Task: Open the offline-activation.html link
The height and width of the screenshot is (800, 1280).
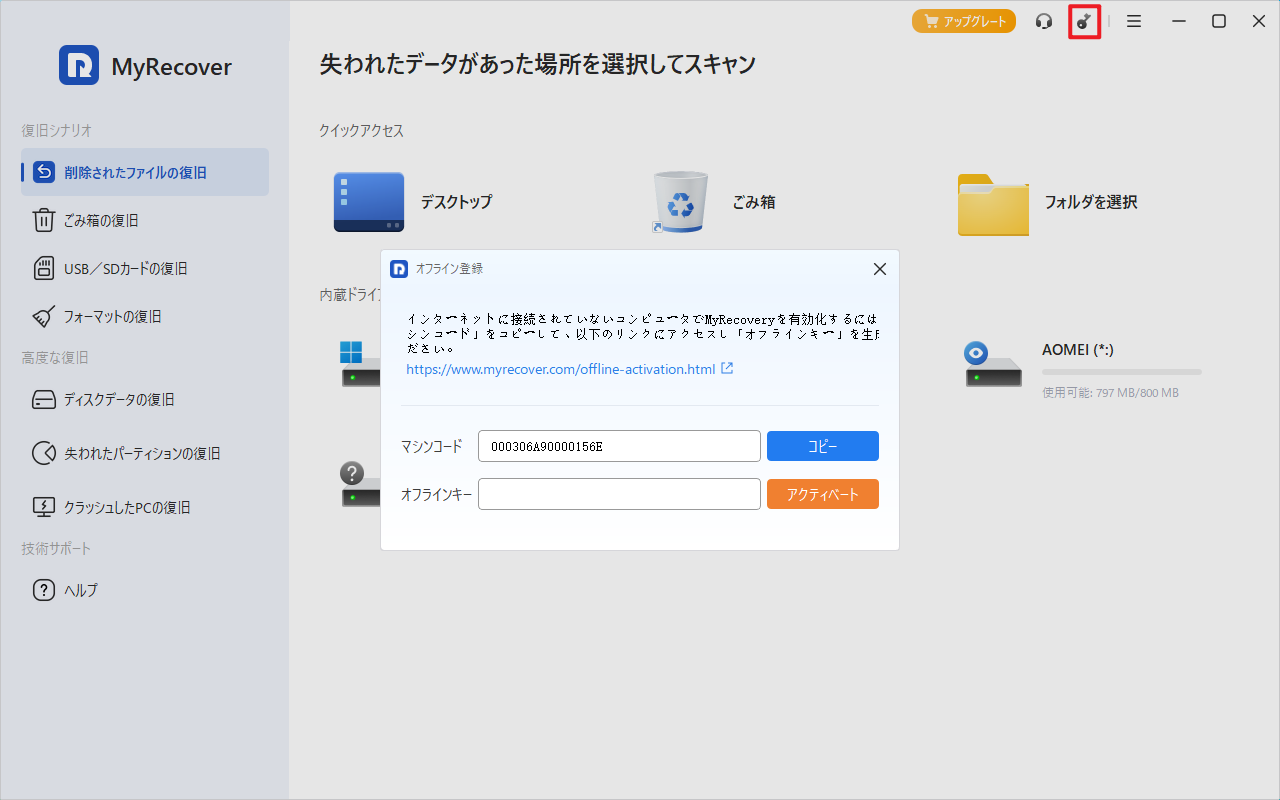Action: (561, 369)
